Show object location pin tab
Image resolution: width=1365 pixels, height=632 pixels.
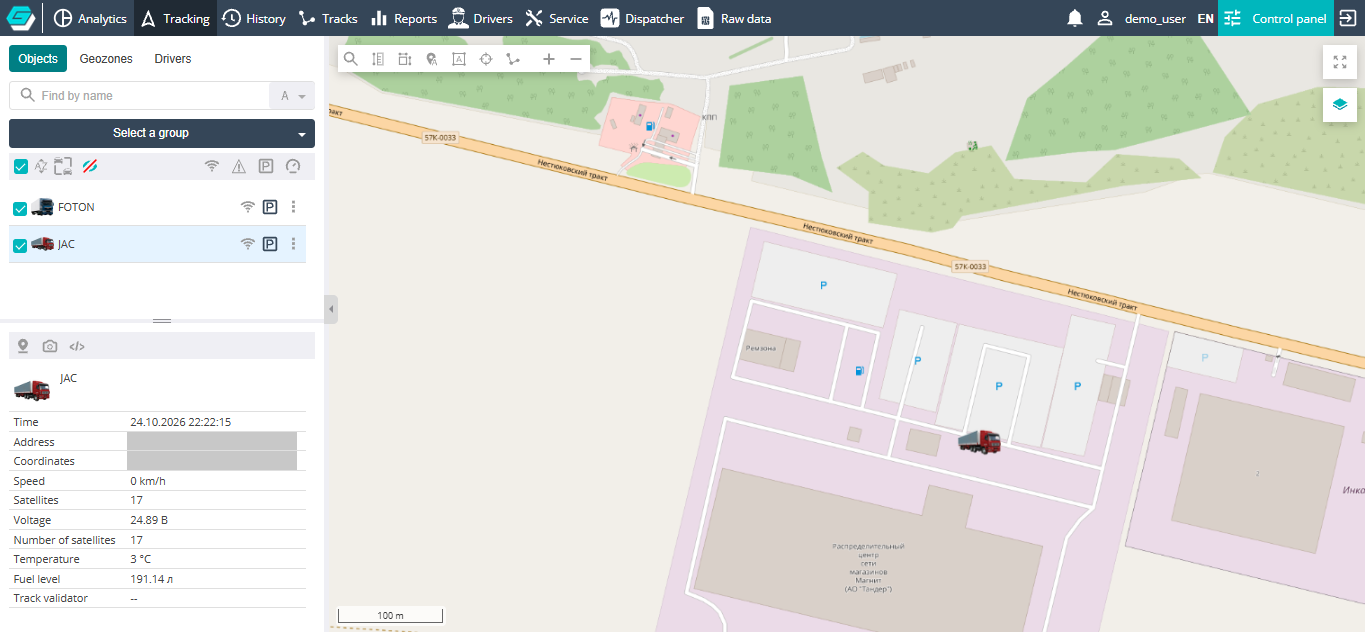coord(23,346)
